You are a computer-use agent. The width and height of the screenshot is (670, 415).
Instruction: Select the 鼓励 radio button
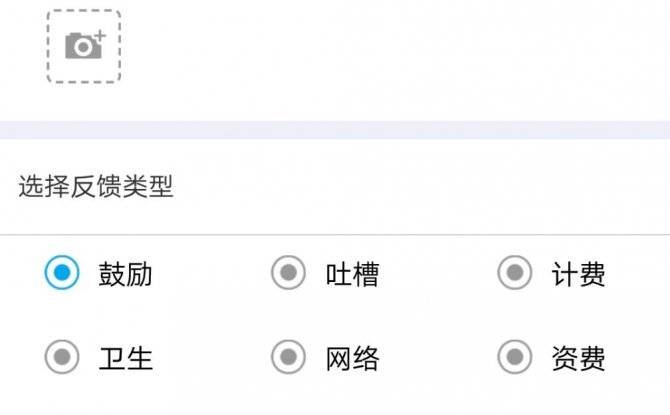pyautogui.click(x=62, y=272)
